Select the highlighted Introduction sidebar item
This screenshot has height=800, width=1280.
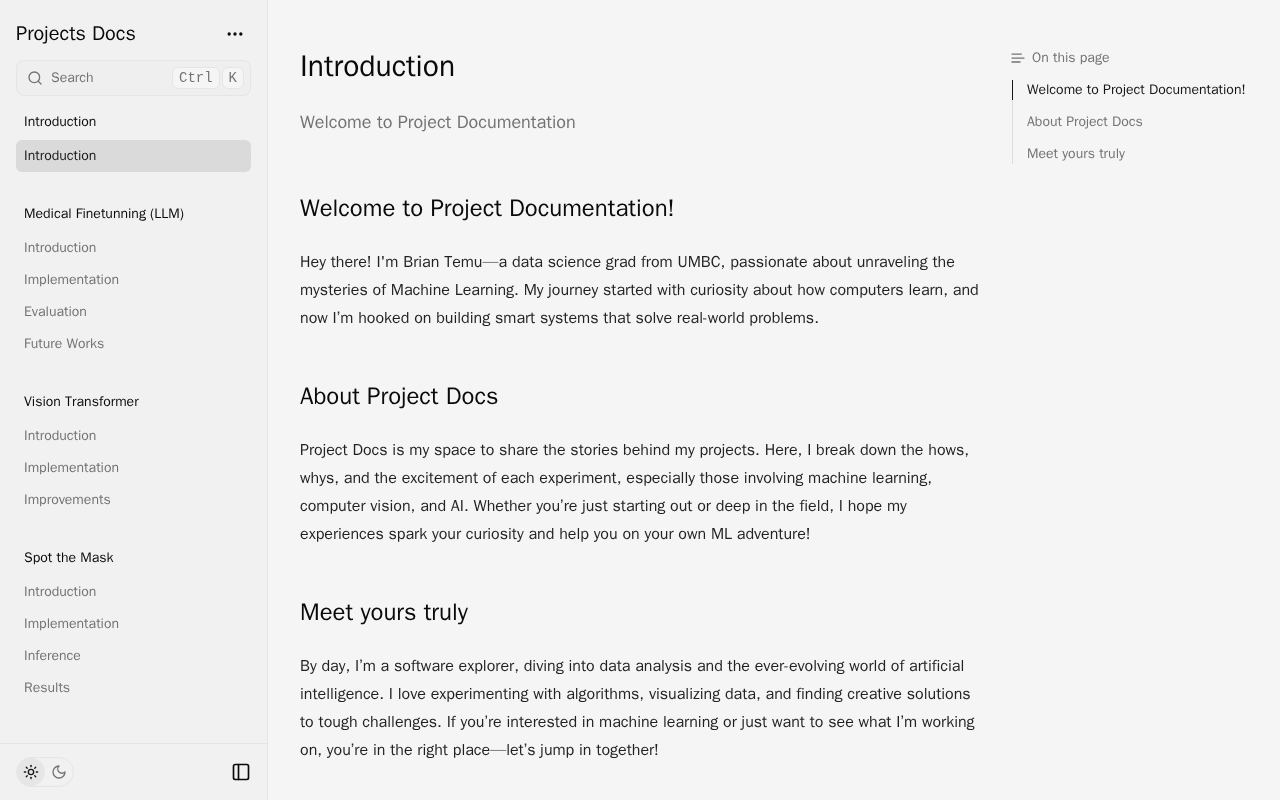click(x=133, y=156)
